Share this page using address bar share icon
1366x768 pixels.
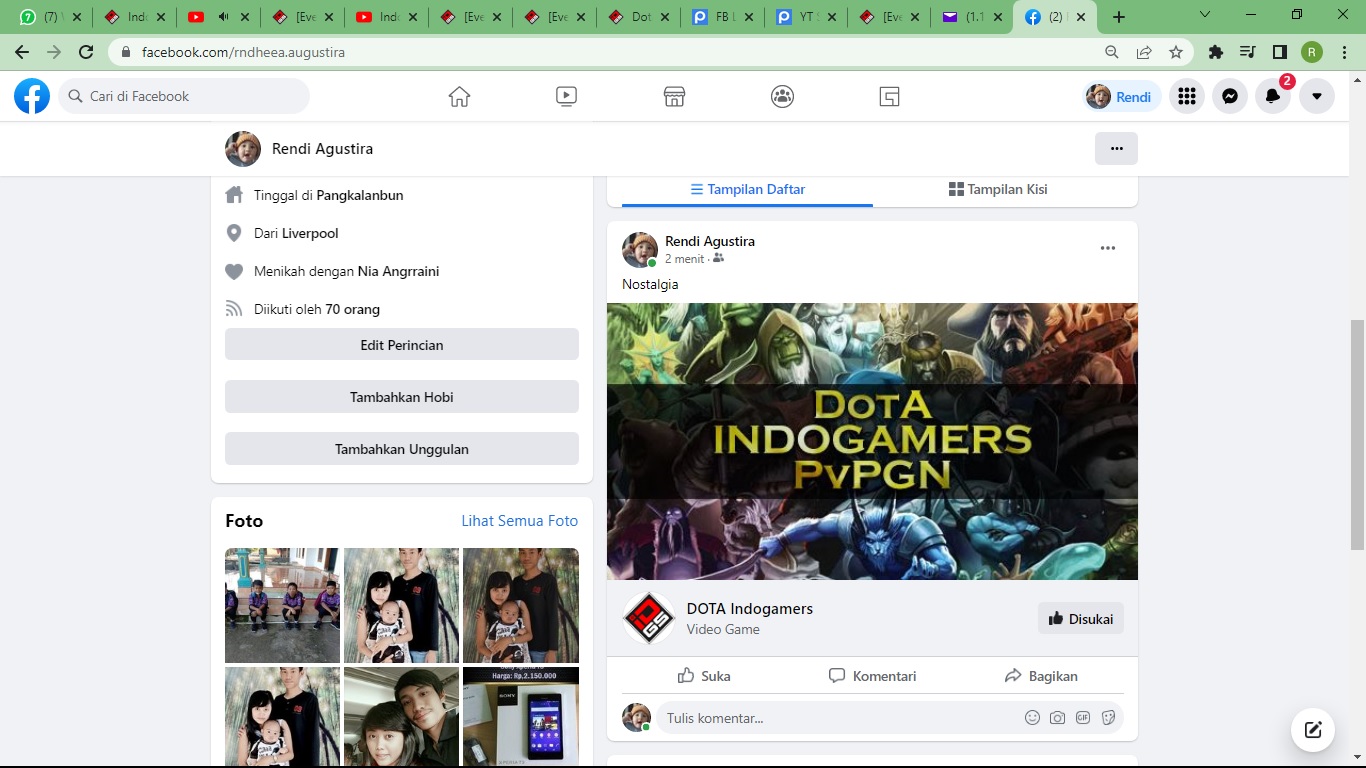coord(1144,52)
